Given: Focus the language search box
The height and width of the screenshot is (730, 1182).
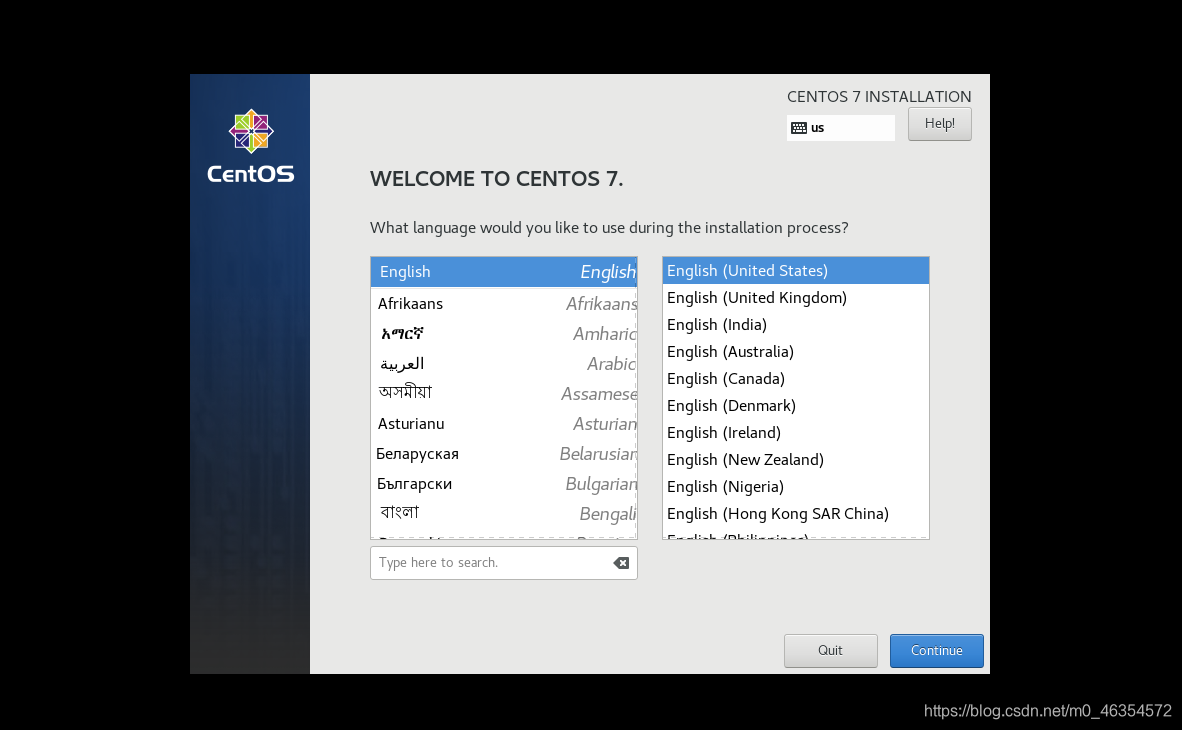Looking at the screenshot, I should point(504,563).
